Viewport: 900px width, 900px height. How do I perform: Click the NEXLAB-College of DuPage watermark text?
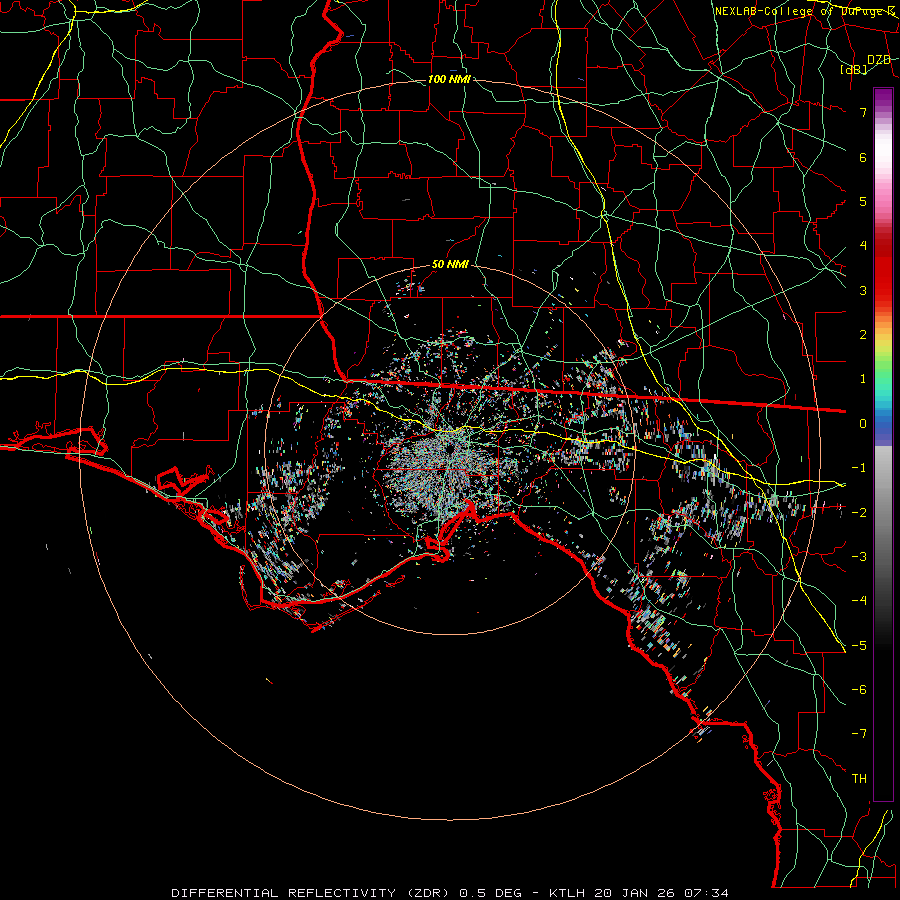coord(805,11)
